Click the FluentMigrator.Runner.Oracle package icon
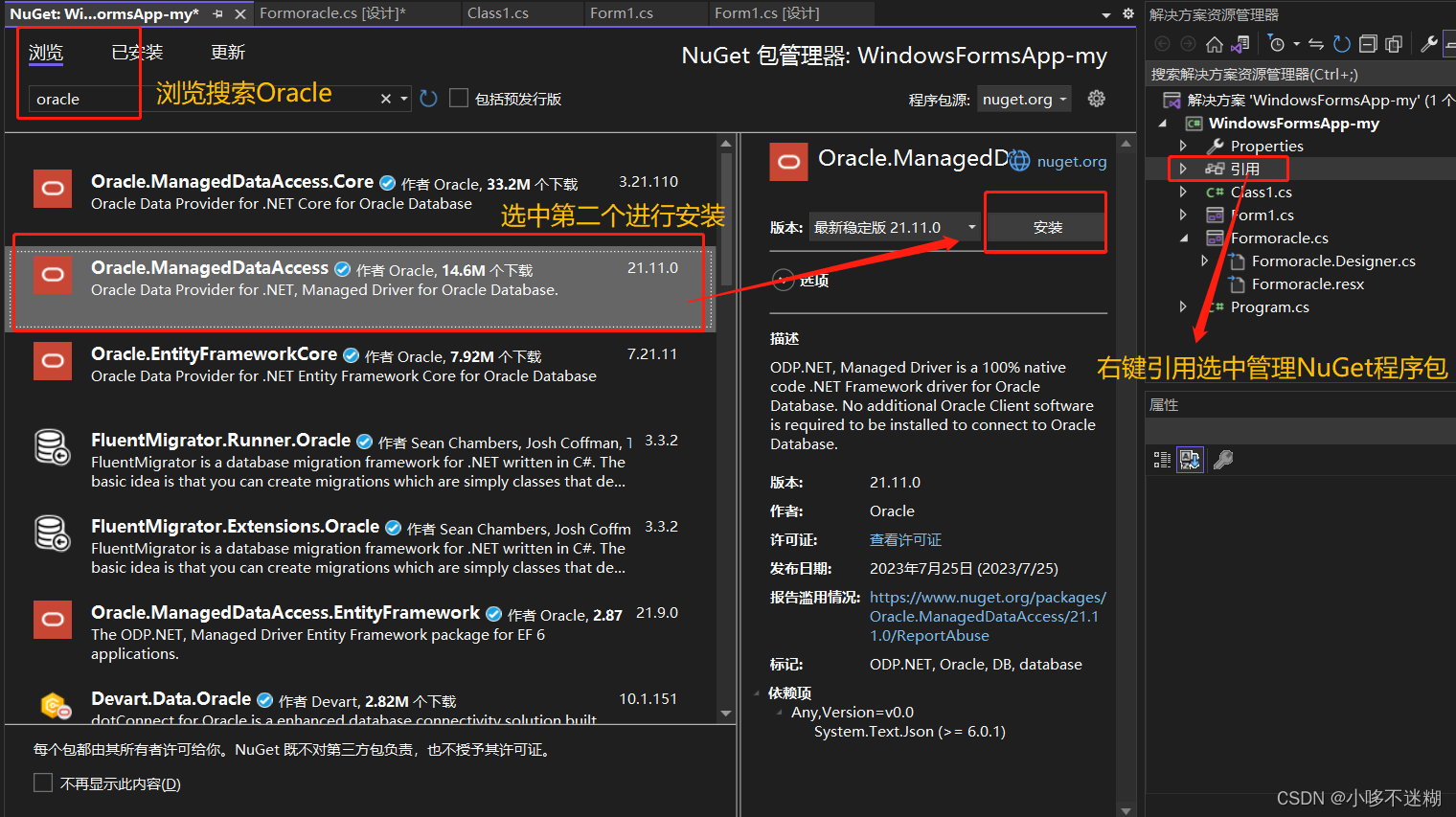Image resolution: width=1456 pixels, height=817 pixels. [52, 447]
